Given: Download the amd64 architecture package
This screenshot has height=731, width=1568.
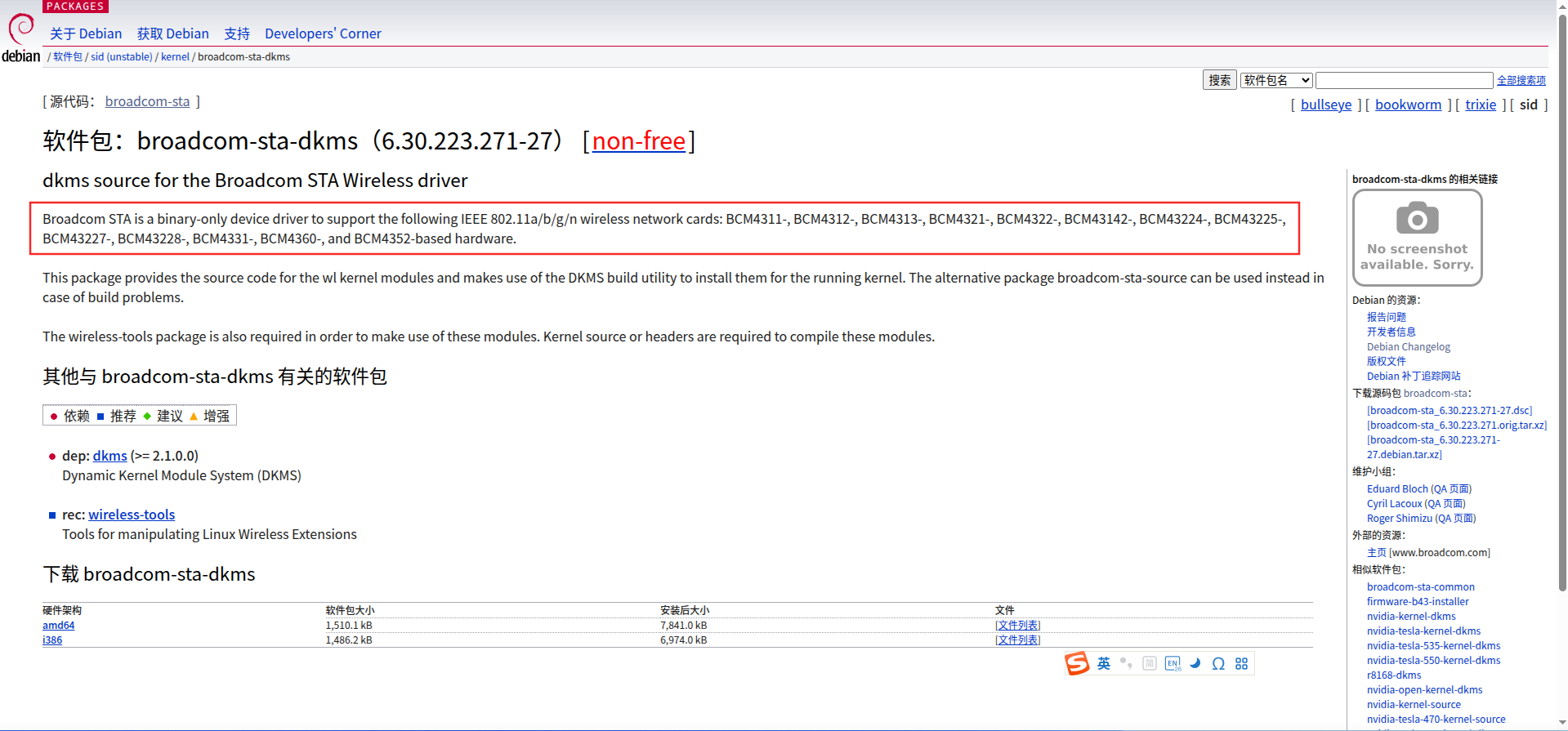Looking at the screenshot, I should point(58,626).
